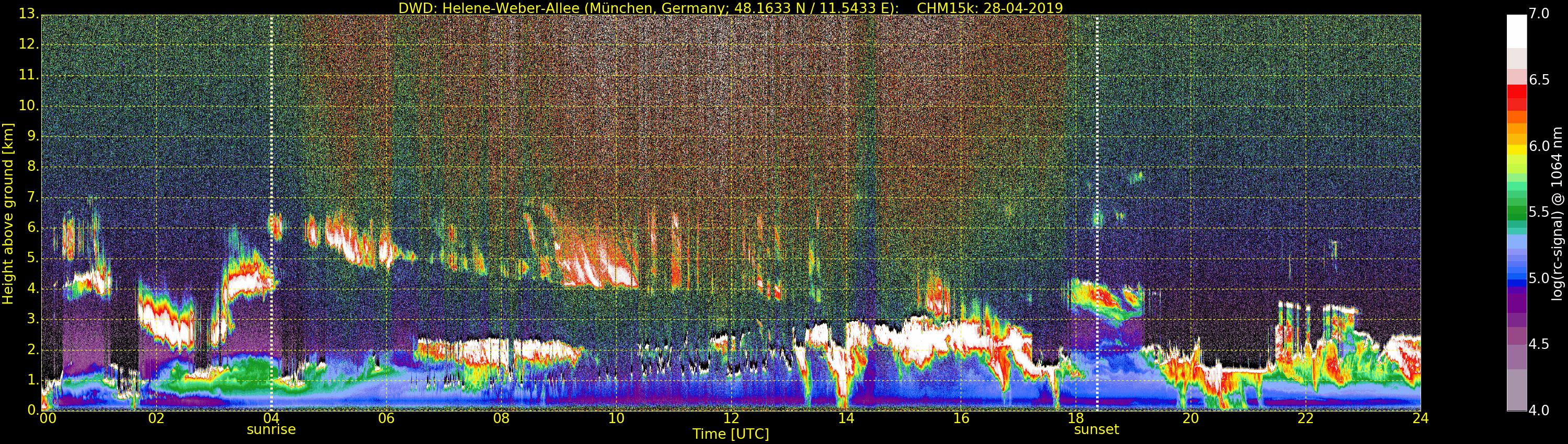This screenshot has width=1568, height=444.
Task: Click the y-axis tick label 2
Action: (x=33, y=350)
